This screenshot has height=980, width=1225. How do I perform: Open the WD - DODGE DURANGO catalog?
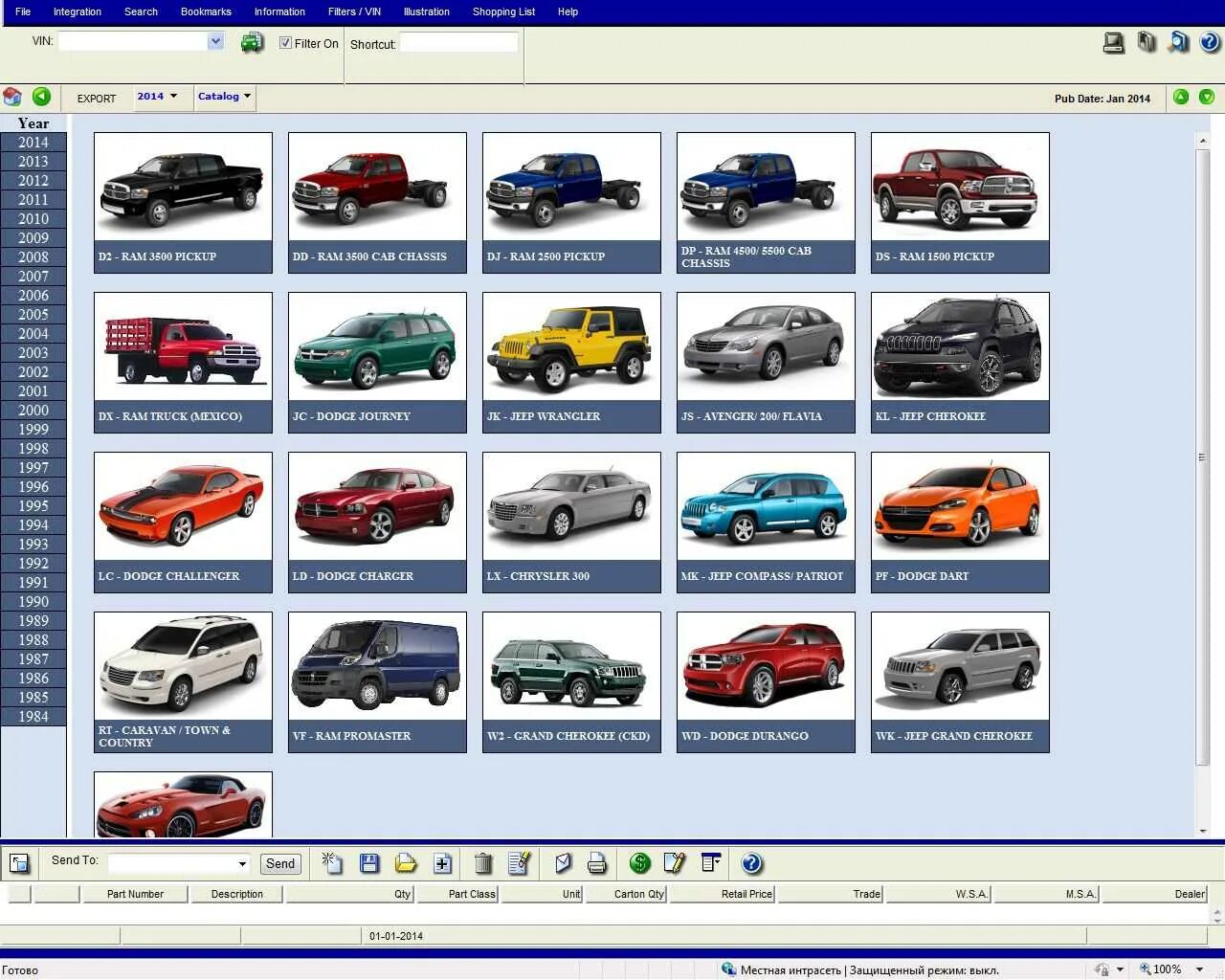[766, 682]
